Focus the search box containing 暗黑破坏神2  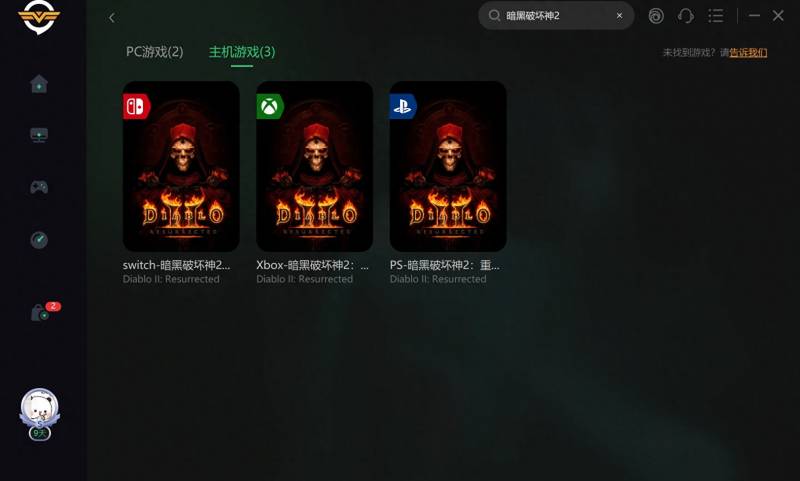click(556, 16)
